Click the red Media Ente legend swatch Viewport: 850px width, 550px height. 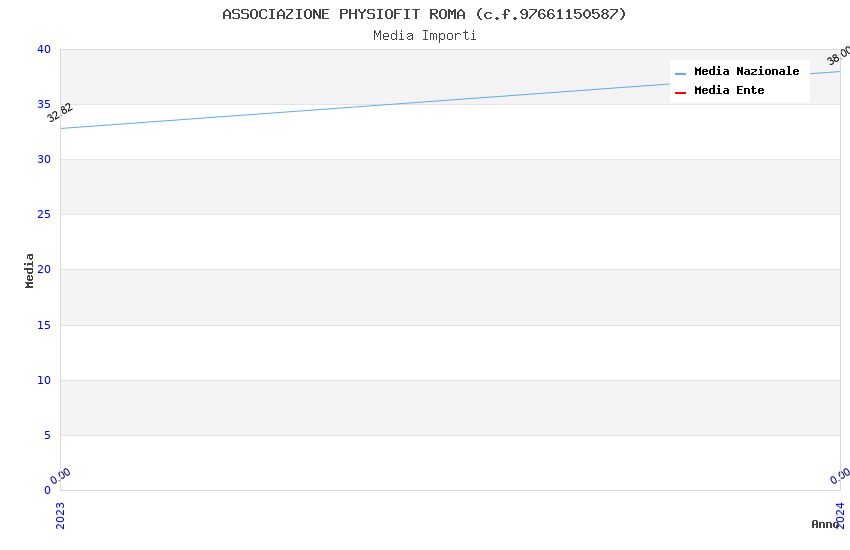[680, 92]
